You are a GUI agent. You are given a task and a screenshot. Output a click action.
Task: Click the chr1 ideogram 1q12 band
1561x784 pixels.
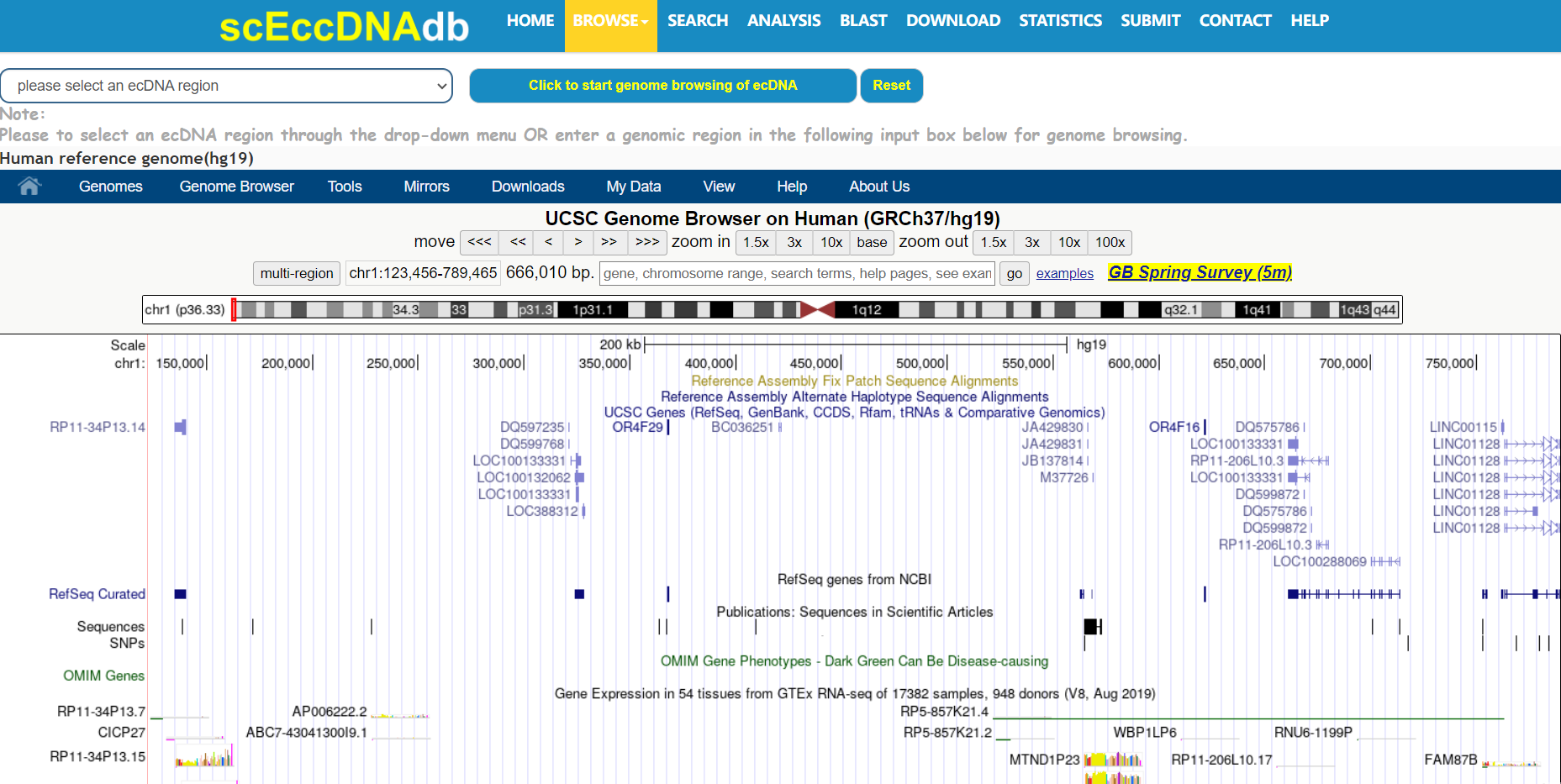pos(867,310)
